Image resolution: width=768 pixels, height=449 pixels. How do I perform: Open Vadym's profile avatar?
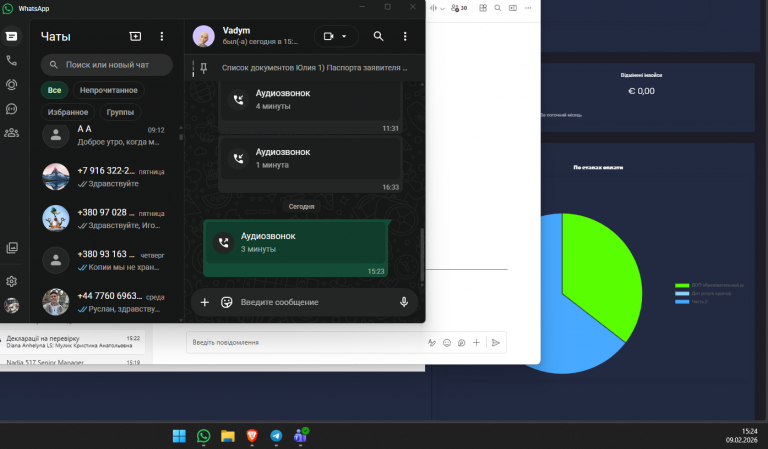(203, 36)
